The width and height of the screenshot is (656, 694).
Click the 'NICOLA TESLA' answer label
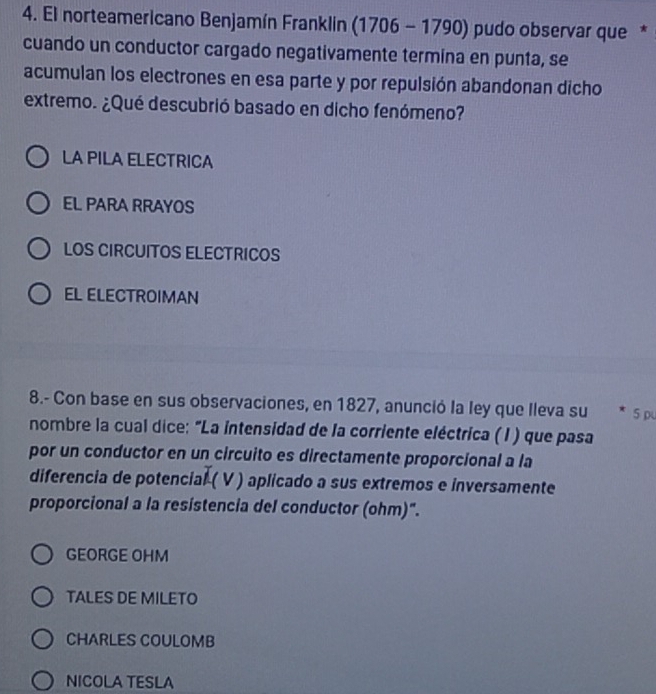(x=120, y=682)
